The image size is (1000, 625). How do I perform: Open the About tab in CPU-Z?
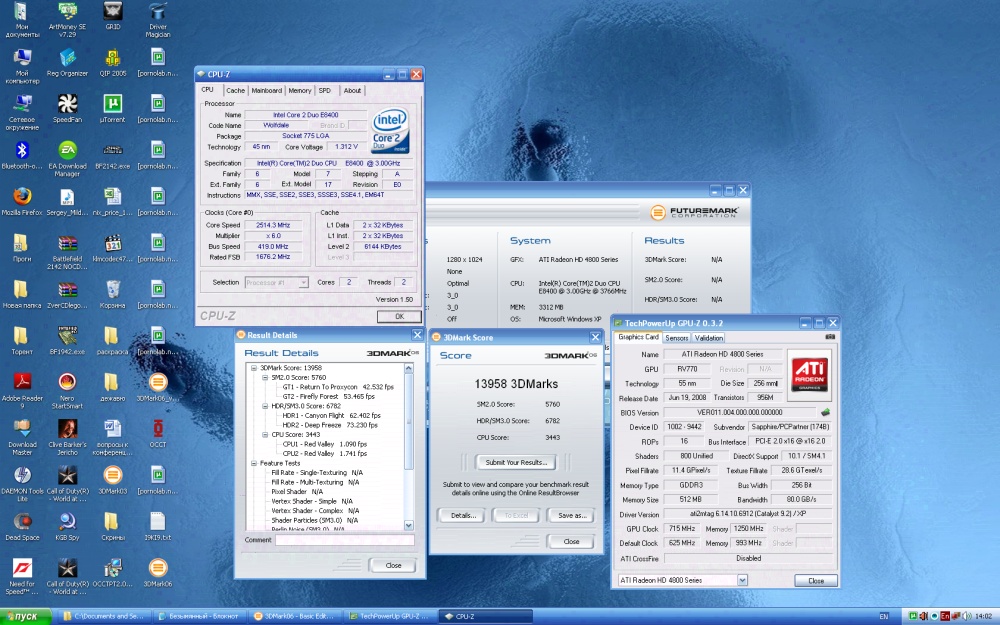click(x=352, y=91)
